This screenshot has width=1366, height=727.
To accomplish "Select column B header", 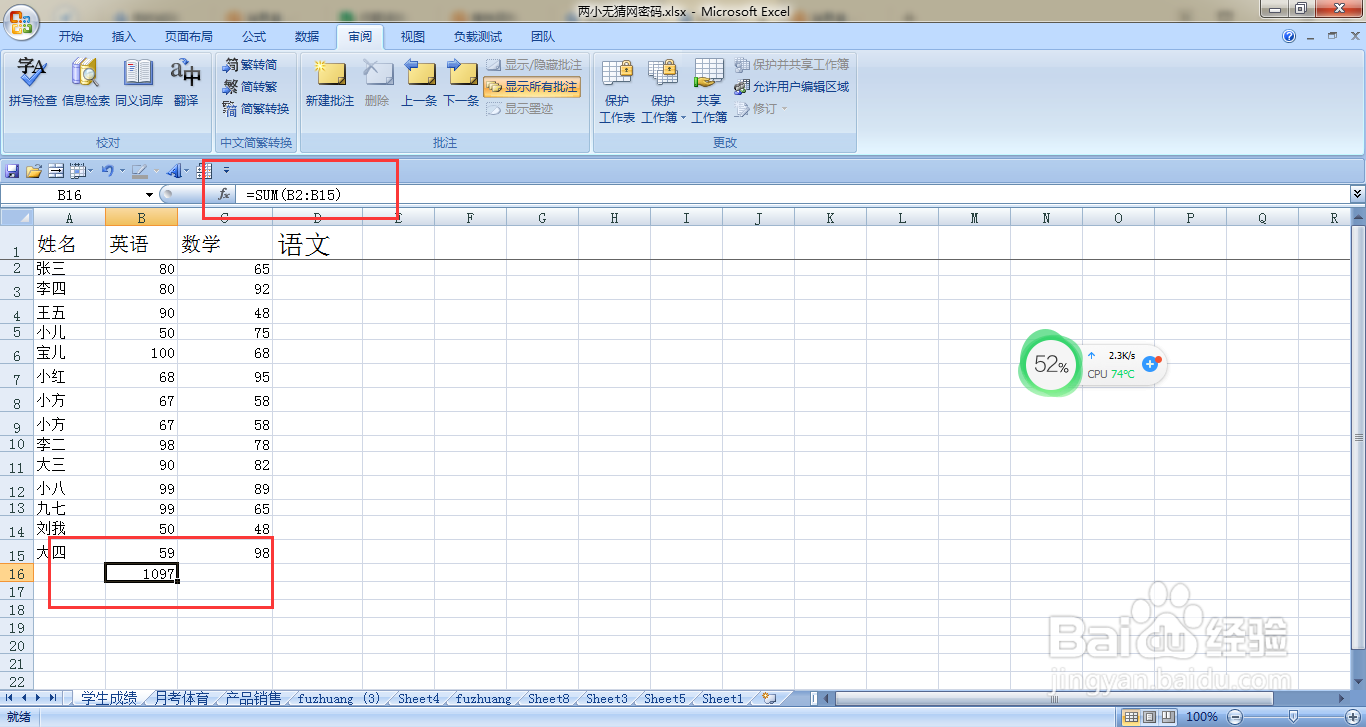I will 142,217.
